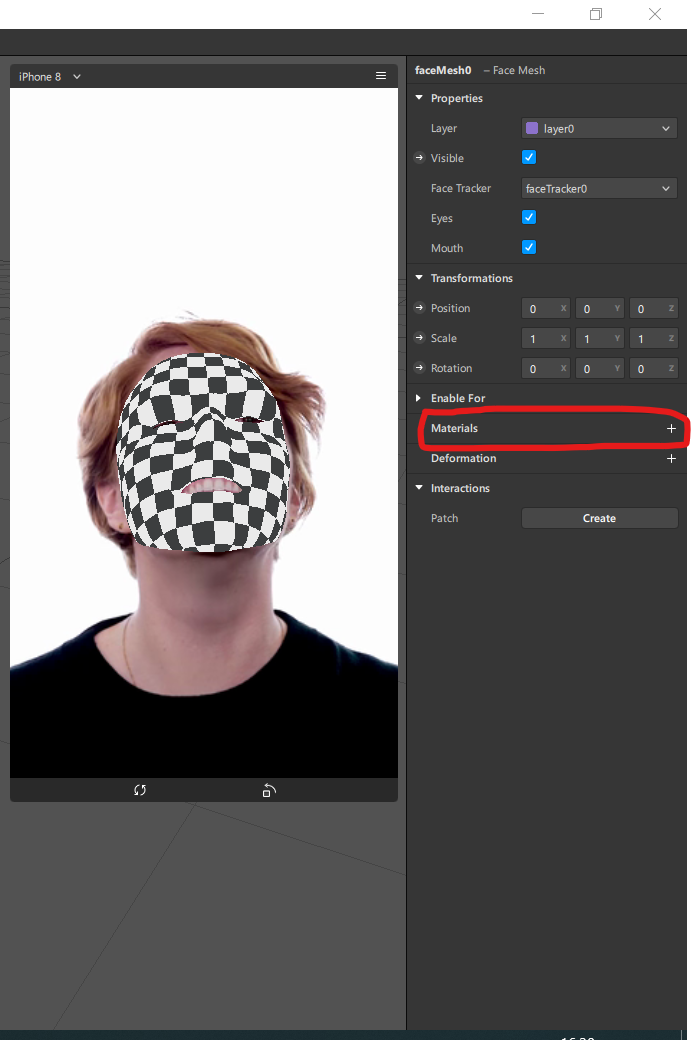Click the Rotation X input field
The height and width of the screenshot is (1040, 691).
(545, 368)
